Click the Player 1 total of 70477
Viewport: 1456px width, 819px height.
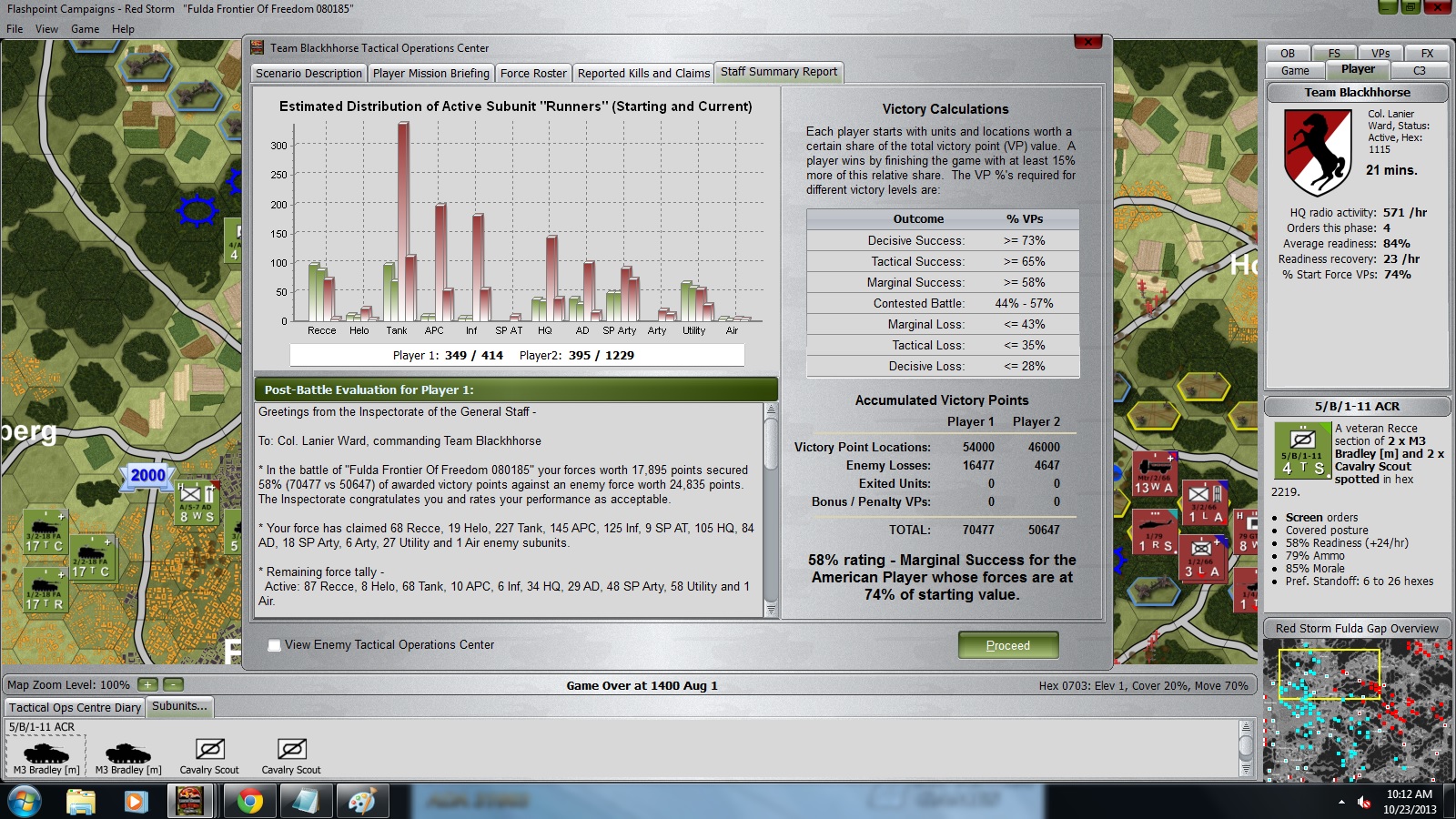(978, 530)
